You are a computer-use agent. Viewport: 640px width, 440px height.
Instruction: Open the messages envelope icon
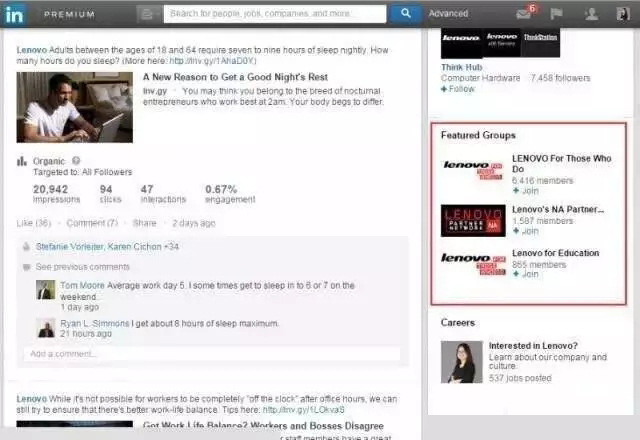[523, 14]
